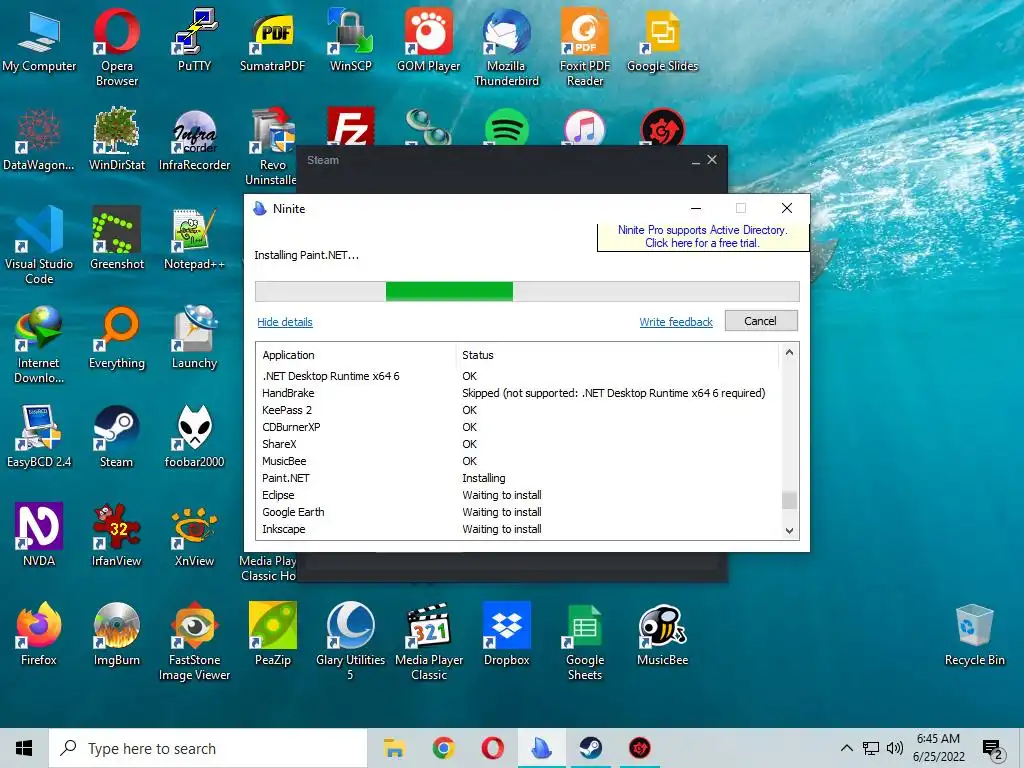
Task: Select the Internet Download Manager icon
Action: (39, 345)
